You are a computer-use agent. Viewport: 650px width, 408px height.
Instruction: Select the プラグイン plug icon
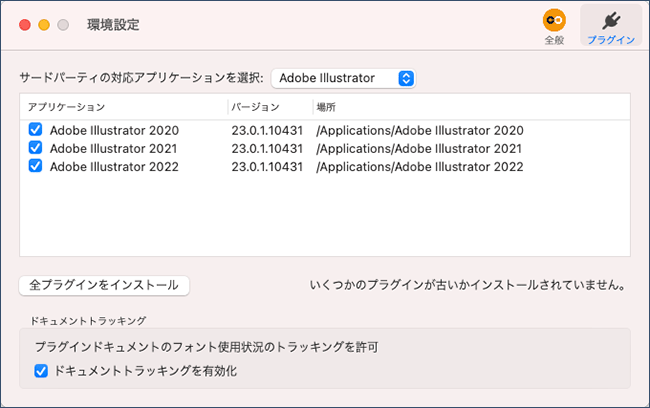tap(611, 20)
